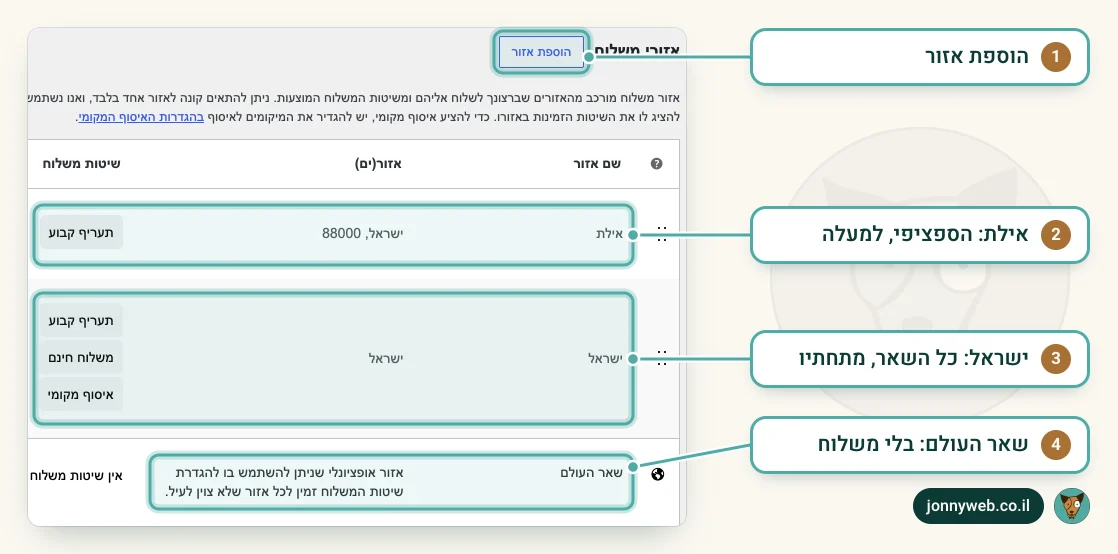Click the globe icon next to שאר העולם

coord(657,474)
